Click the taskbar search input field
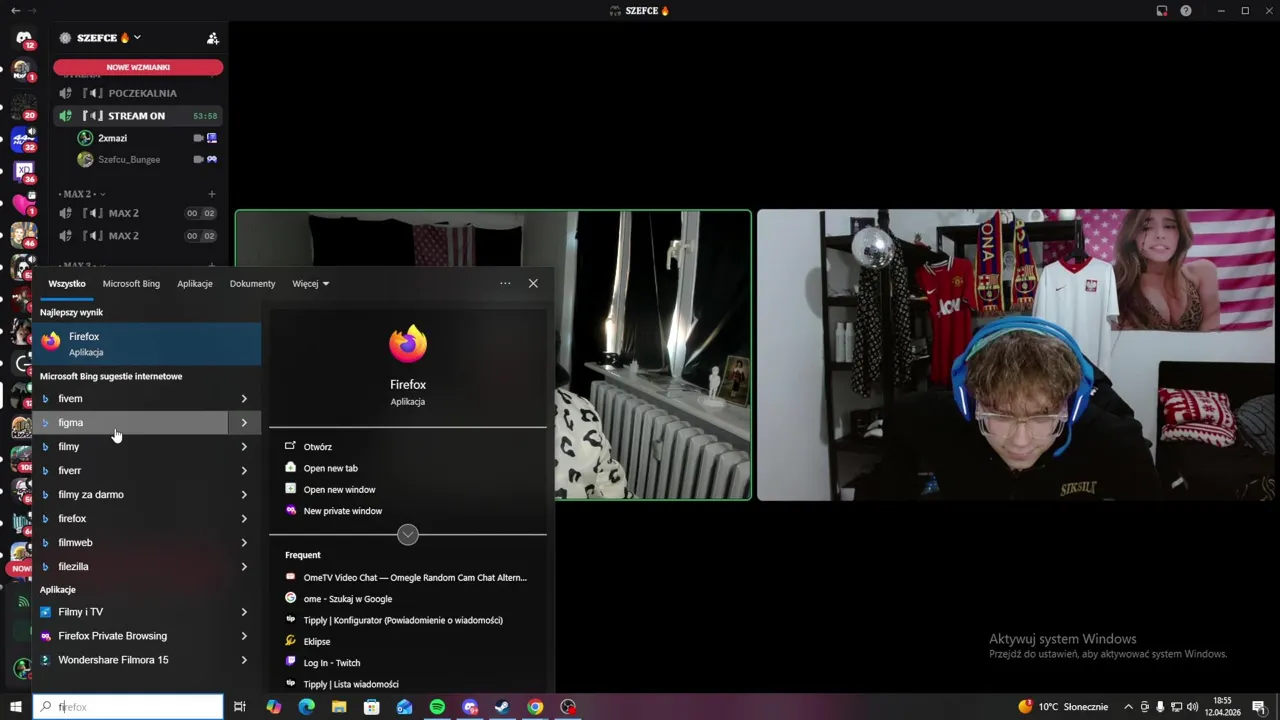 (x=128, y=707)
